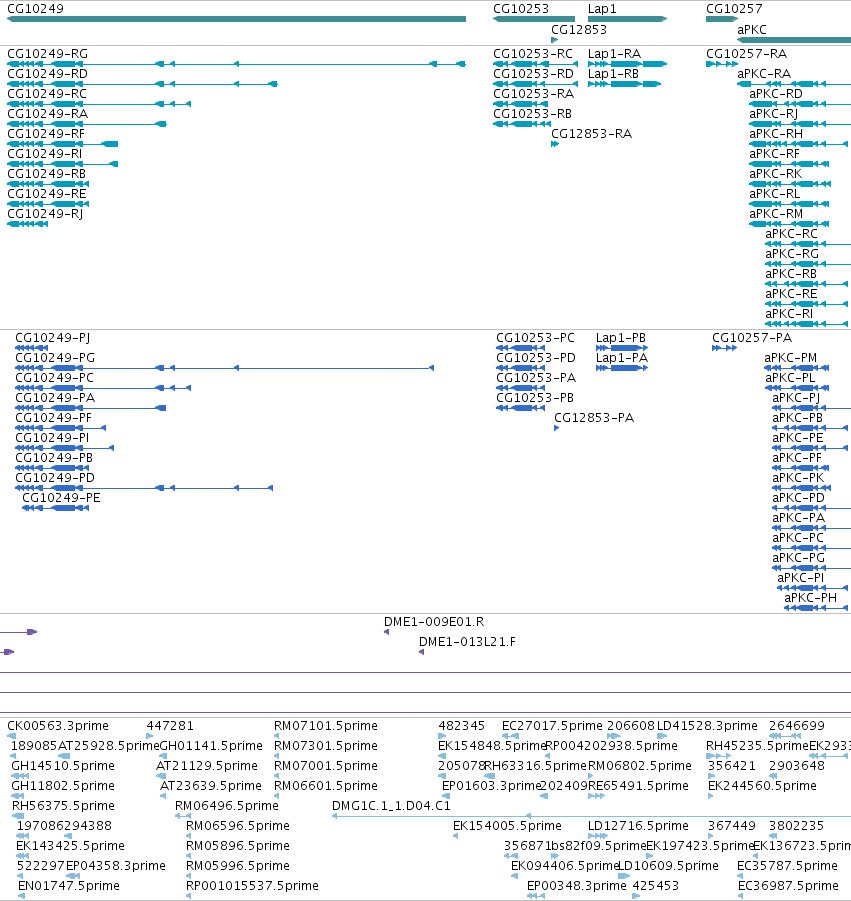Click protein label CG10253-PB
Viewport: 851px width, 901px height.
pos(534,398)
